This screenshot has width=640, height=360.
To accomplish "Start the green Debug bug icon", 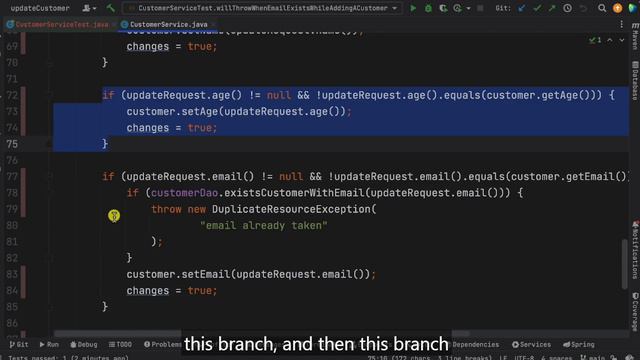I will click(x=428, y=8).
